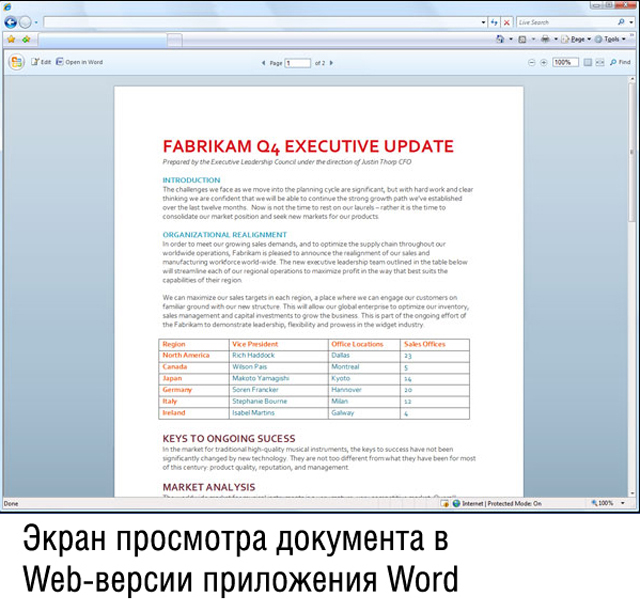This screenshot has width=640, height=612.
Task: Click the fit page width icon
Action: [x=600, y=62]
